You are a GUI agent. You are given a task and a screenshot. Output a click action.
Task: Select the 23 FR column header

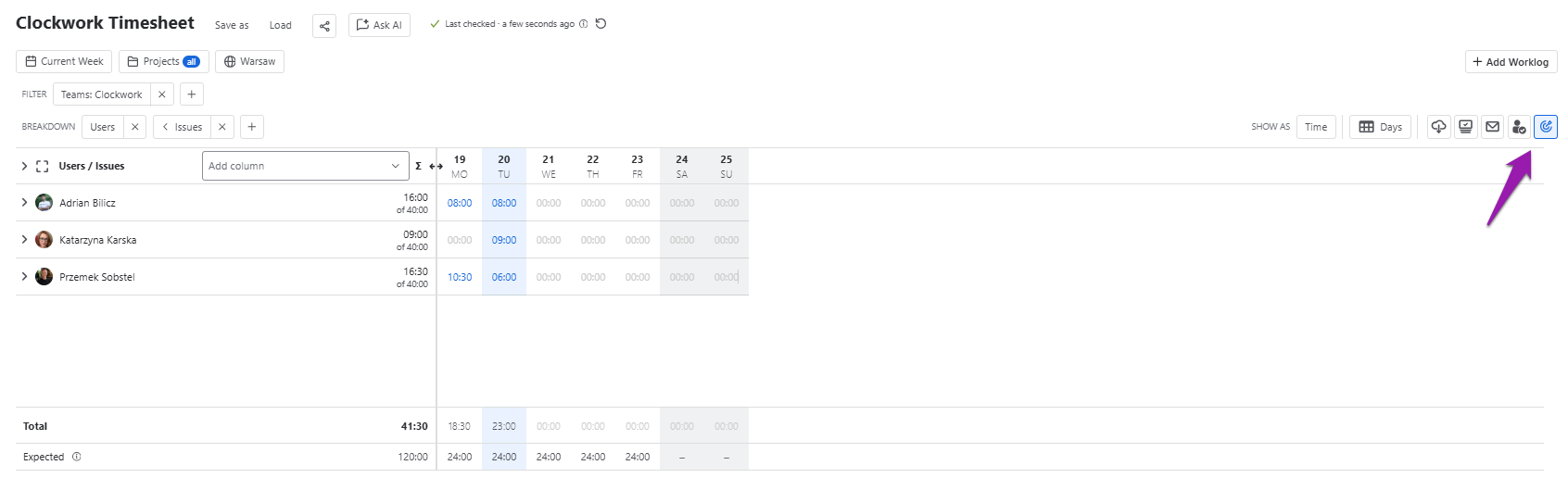(x=638, y=167)
